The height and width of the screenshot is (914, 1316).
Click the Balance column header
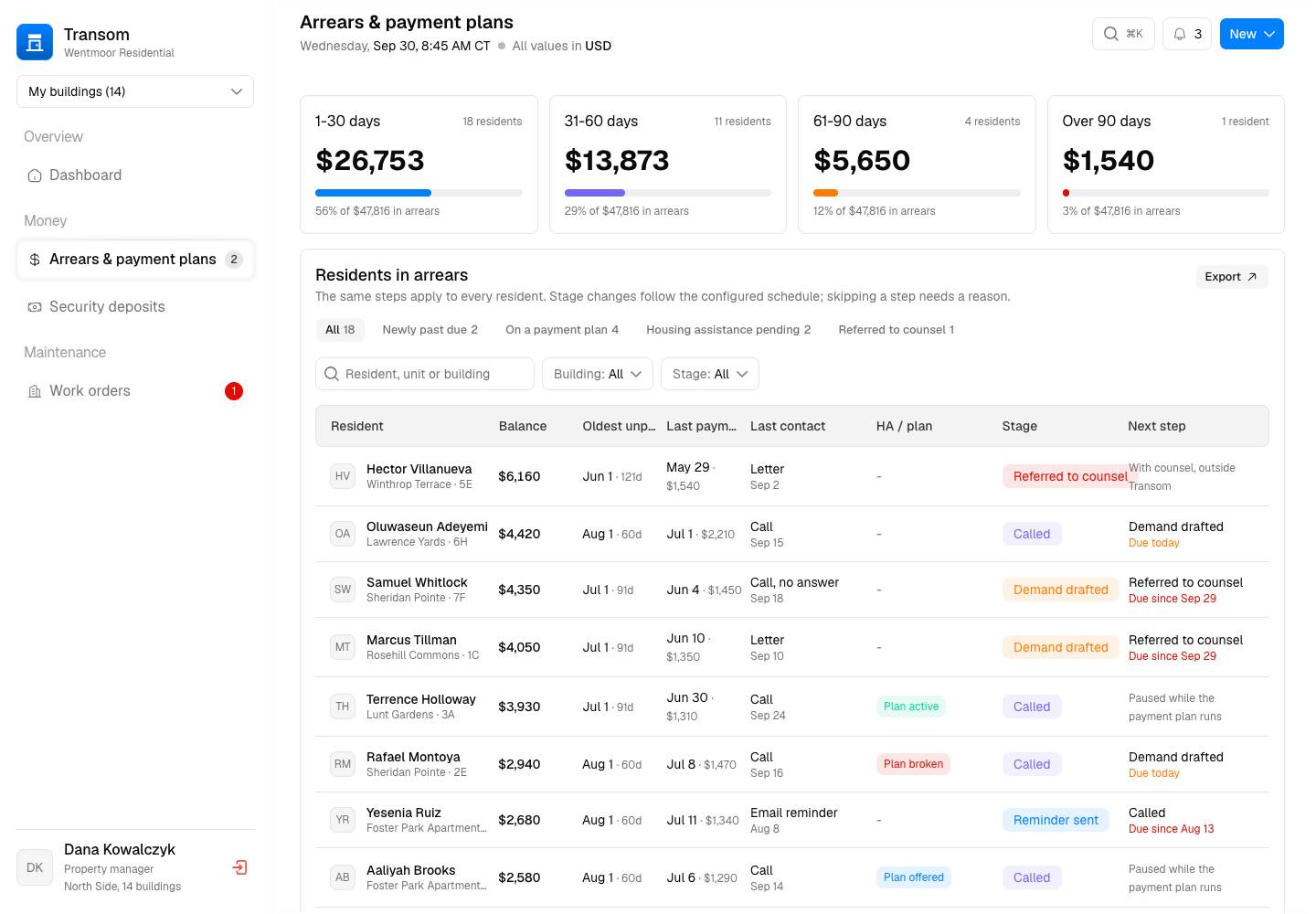523,426
